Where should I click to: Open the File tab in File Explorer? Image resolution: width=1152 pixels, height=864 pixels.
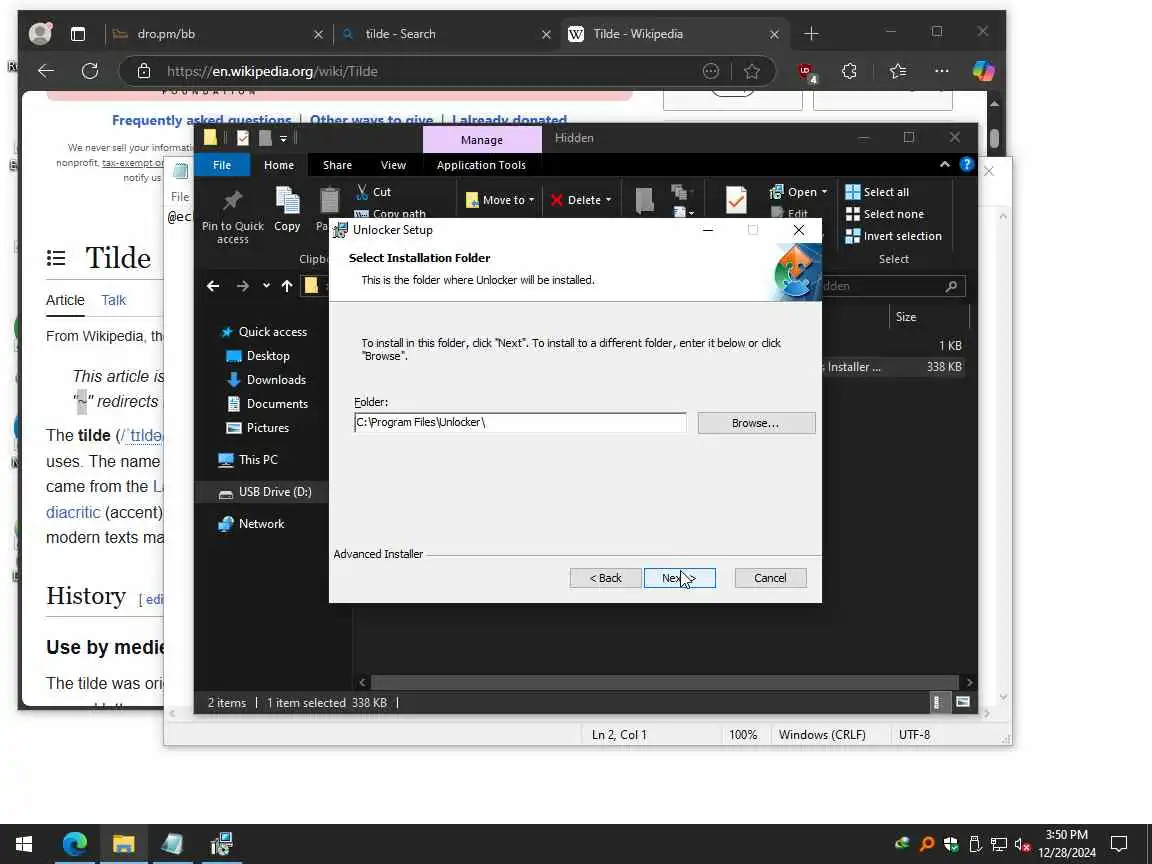click(222, 165)
